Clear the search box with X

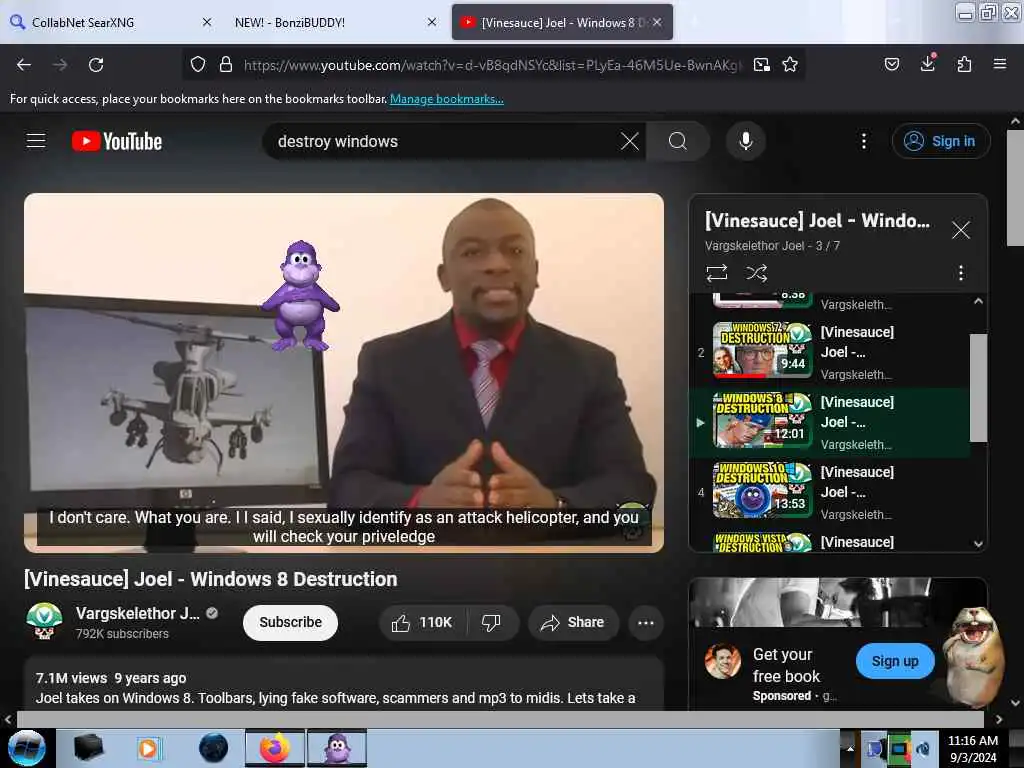(x=630, y=141)
